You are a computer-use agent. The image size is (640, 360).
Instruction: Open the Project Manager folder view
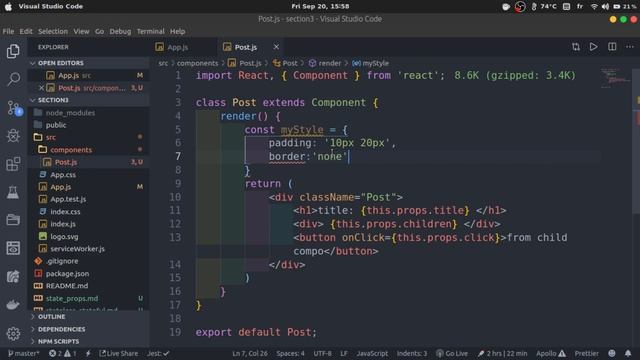pyautogui.click(x=13, y=220)
